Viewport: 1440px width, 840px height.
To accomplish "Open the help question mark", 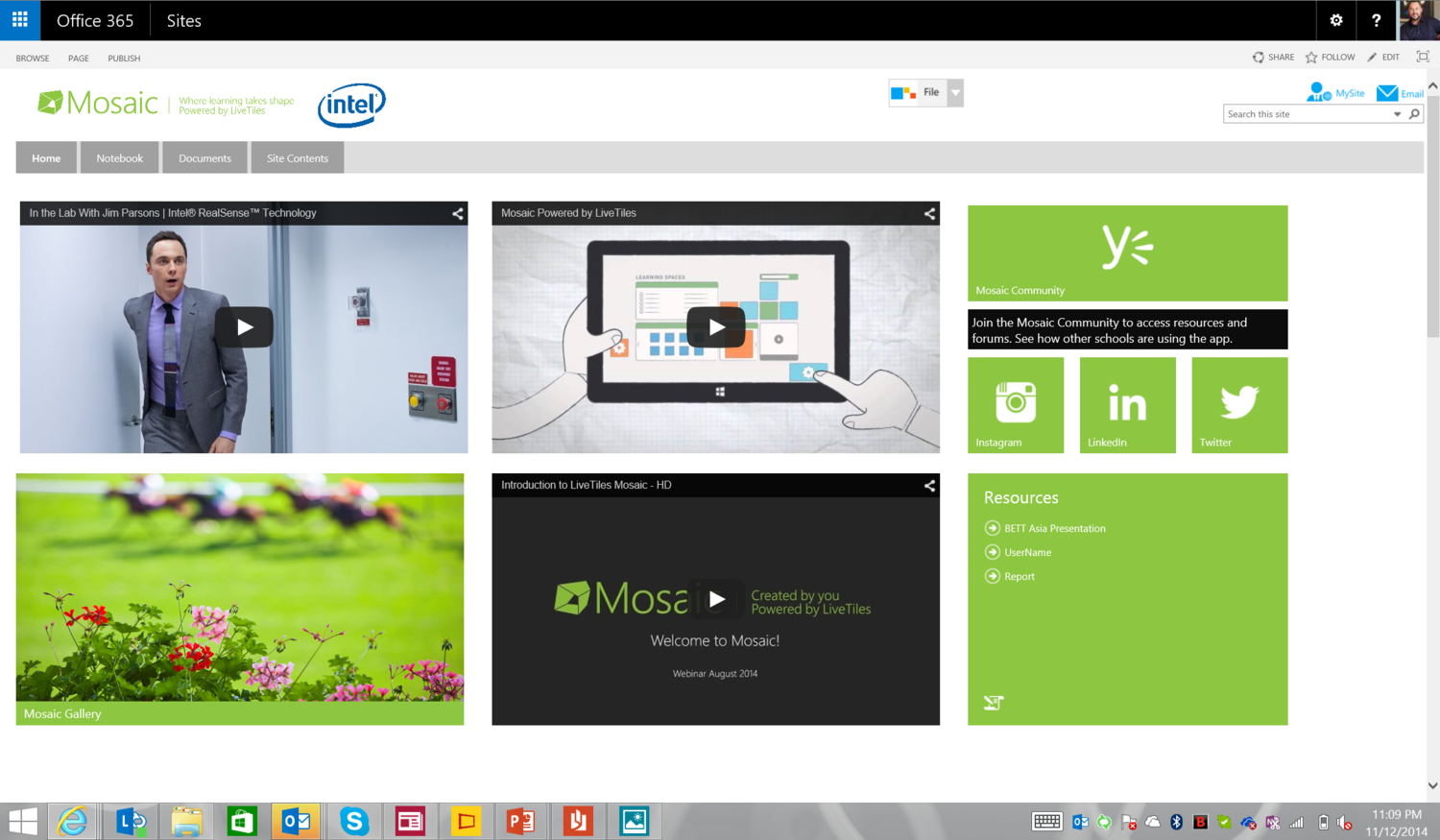I will 1376,20.
